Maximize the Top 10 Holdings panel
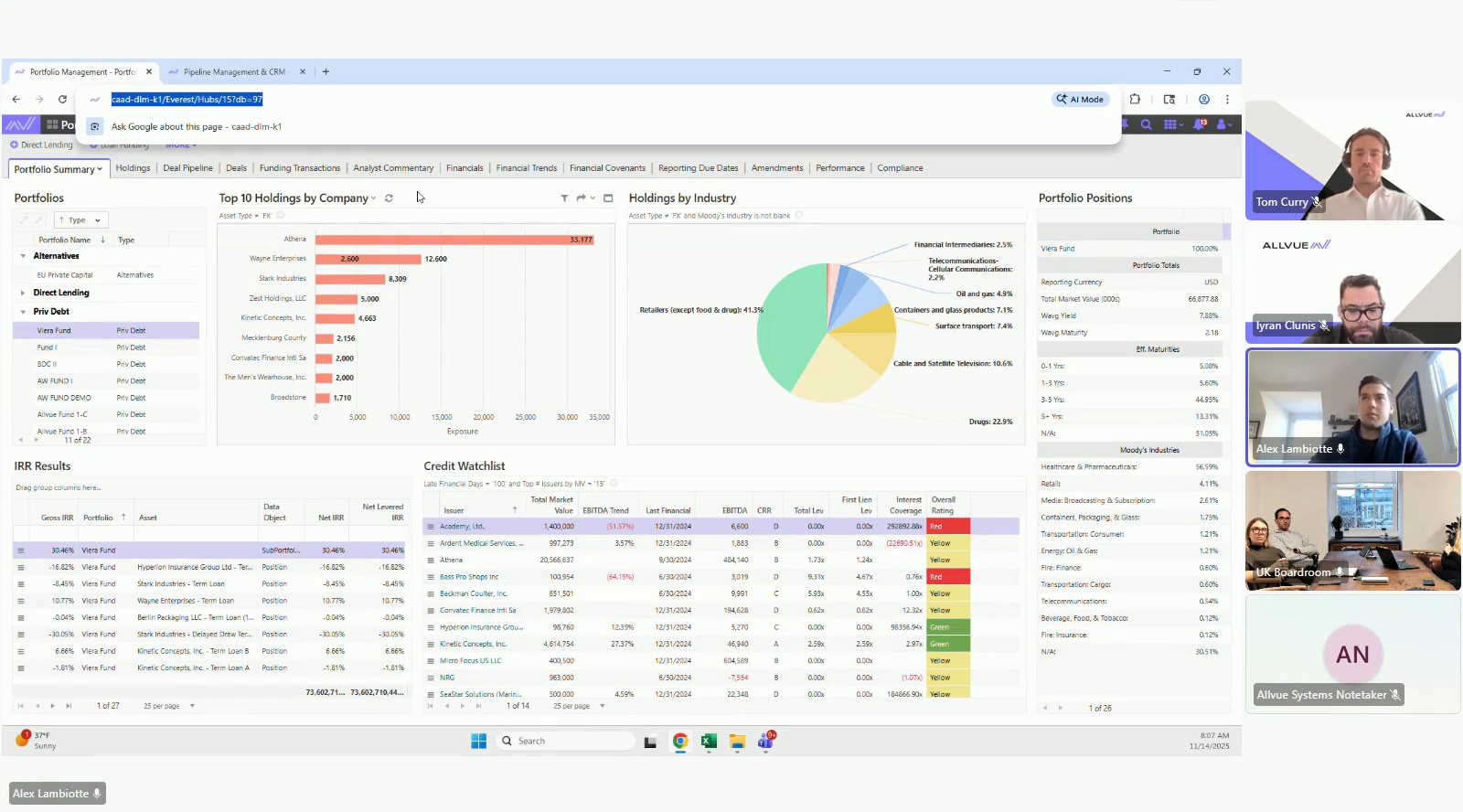Image resolution: width=1463 pixels, height=812 pixels. (x=608, y=198)
